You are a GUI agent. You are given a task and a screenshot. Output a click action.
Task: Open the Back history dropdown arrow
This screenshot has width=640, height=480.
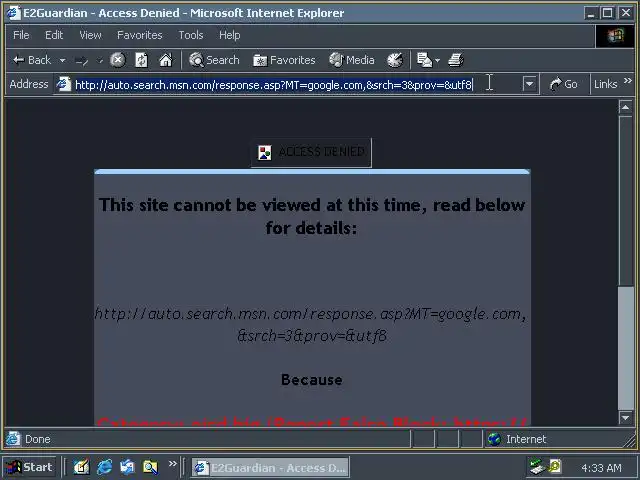62,60
